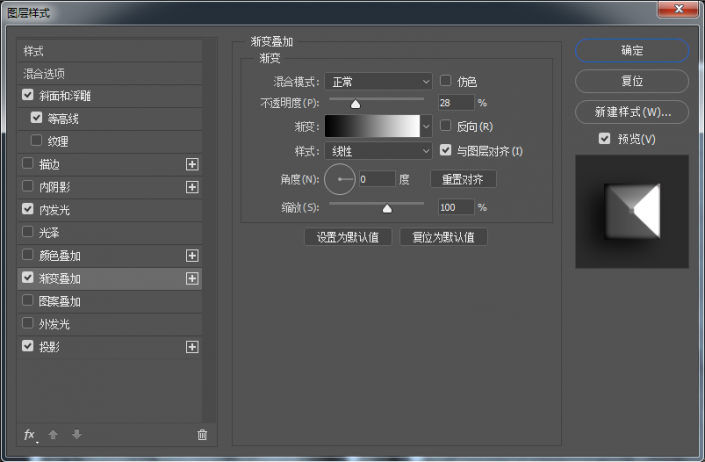Enable the 描边 checkbox
This screenshot has width=705, height=462.
tap(28, 163)
